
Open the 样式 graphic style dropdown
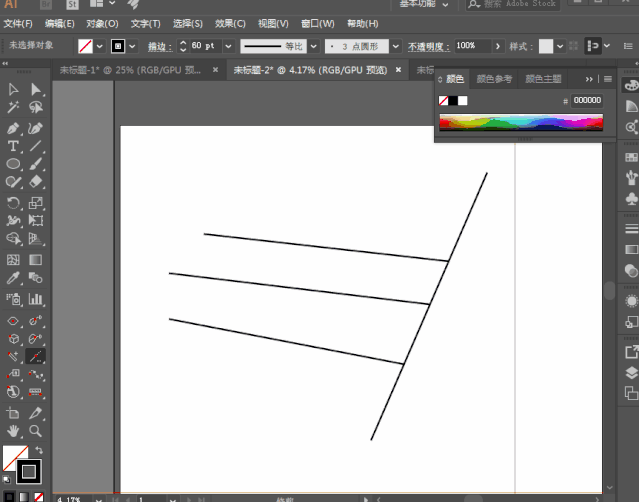click(560, 46)
